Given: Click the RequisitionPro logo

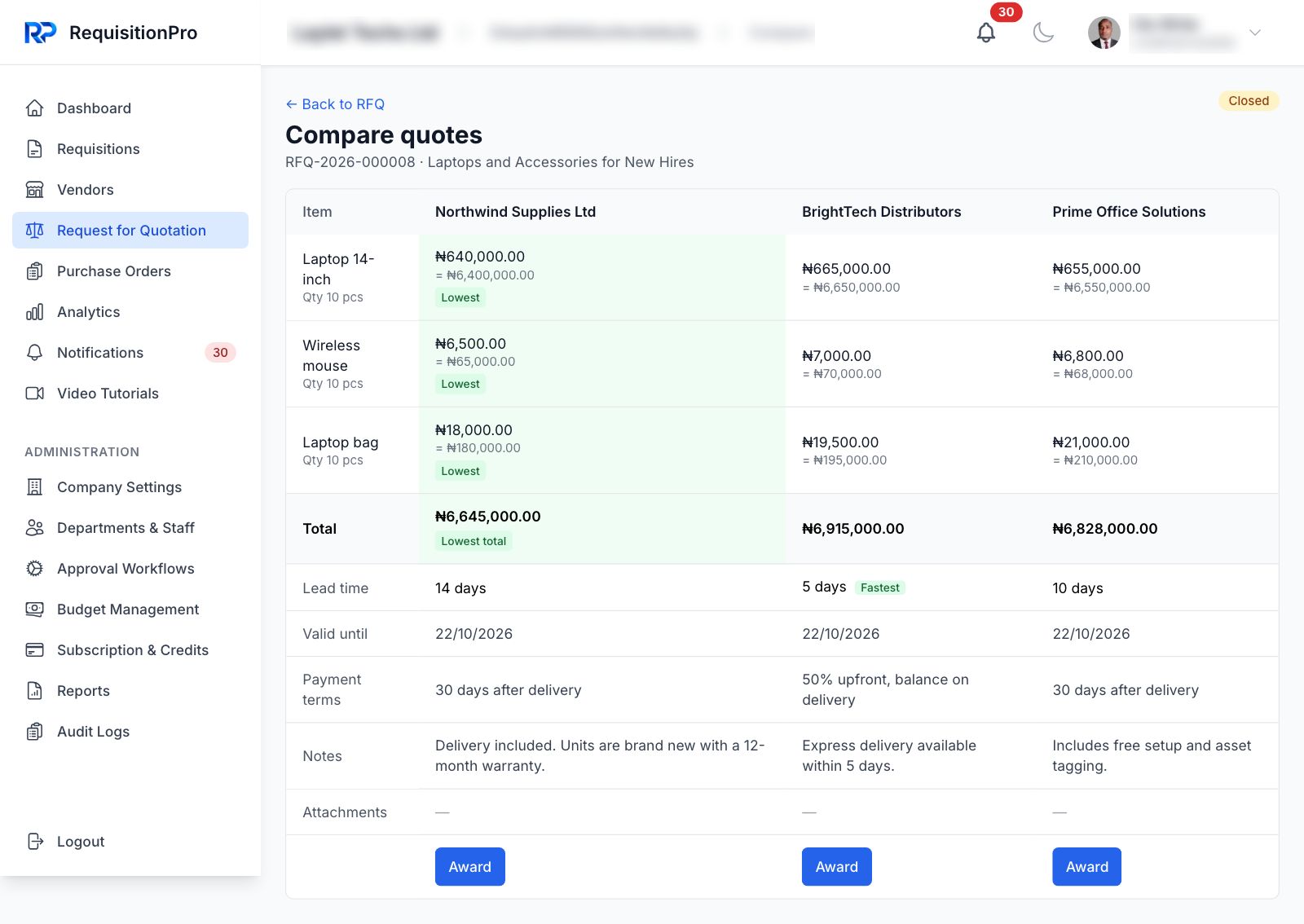Looking at the screenshot, I should tap(111, 33).
